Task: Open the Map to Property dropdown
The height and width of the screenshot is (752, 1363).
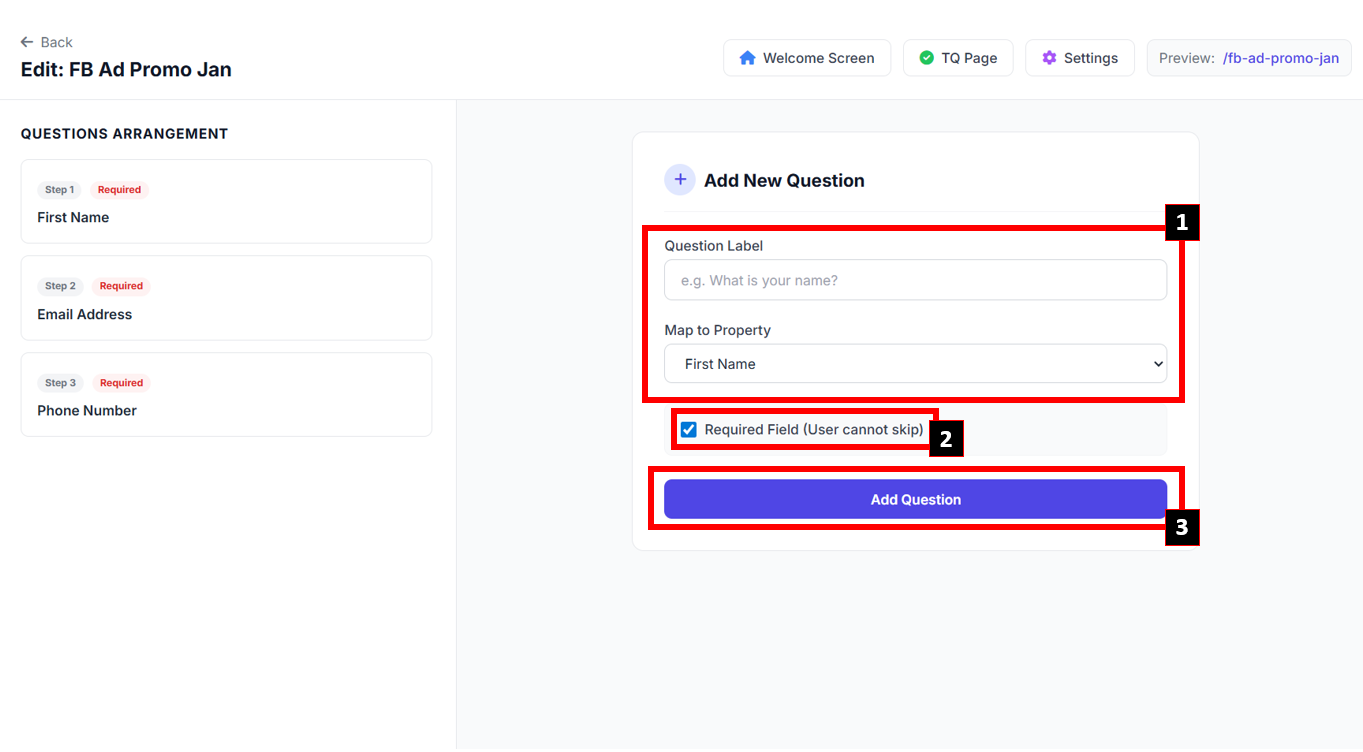Action: coord(914,364)
